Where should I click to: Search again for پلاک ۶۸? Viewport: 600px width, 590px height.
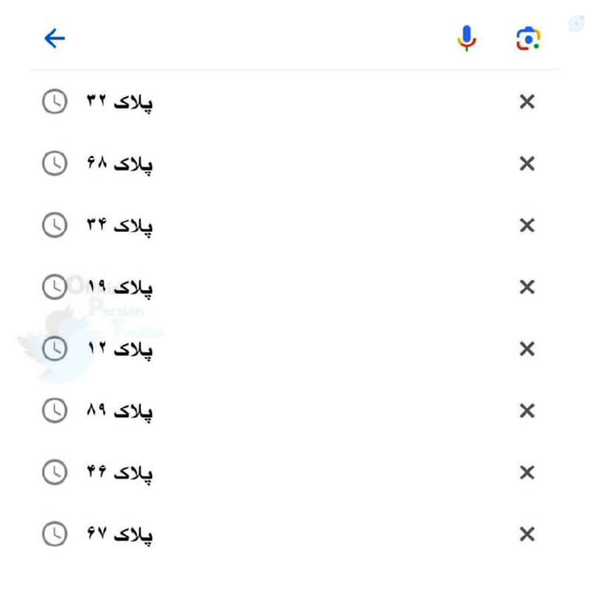coord(119,164)
